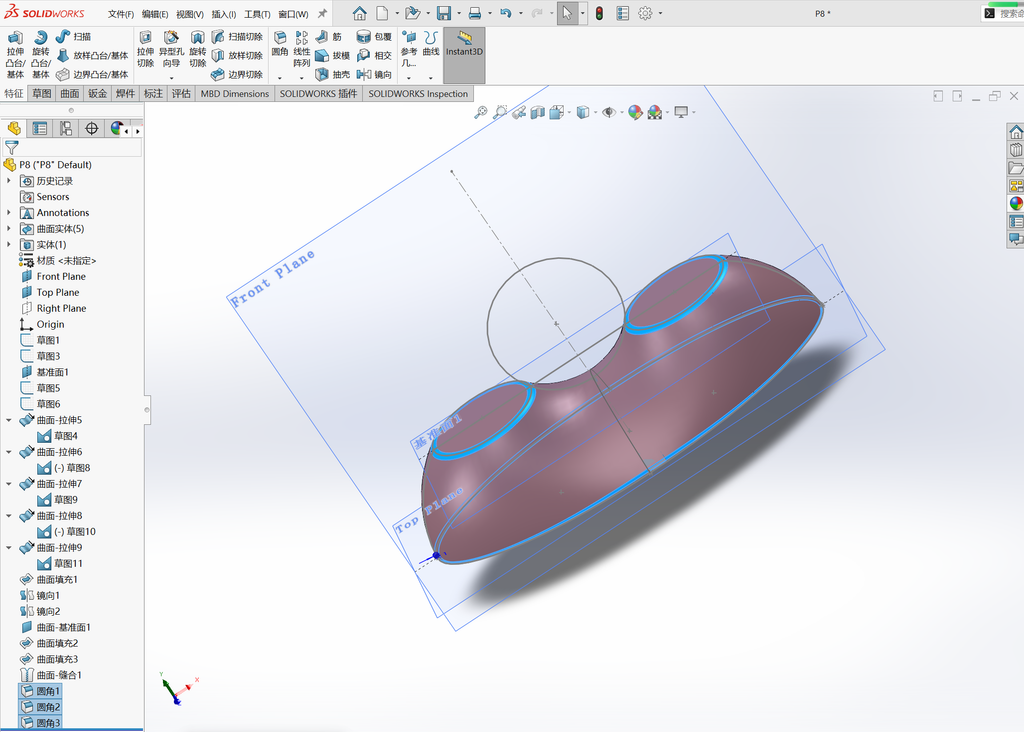The width and height of the screenshot is (1024, 732).
Task: Click the Zoom to Fit magnifier icon
Action: 481,112
